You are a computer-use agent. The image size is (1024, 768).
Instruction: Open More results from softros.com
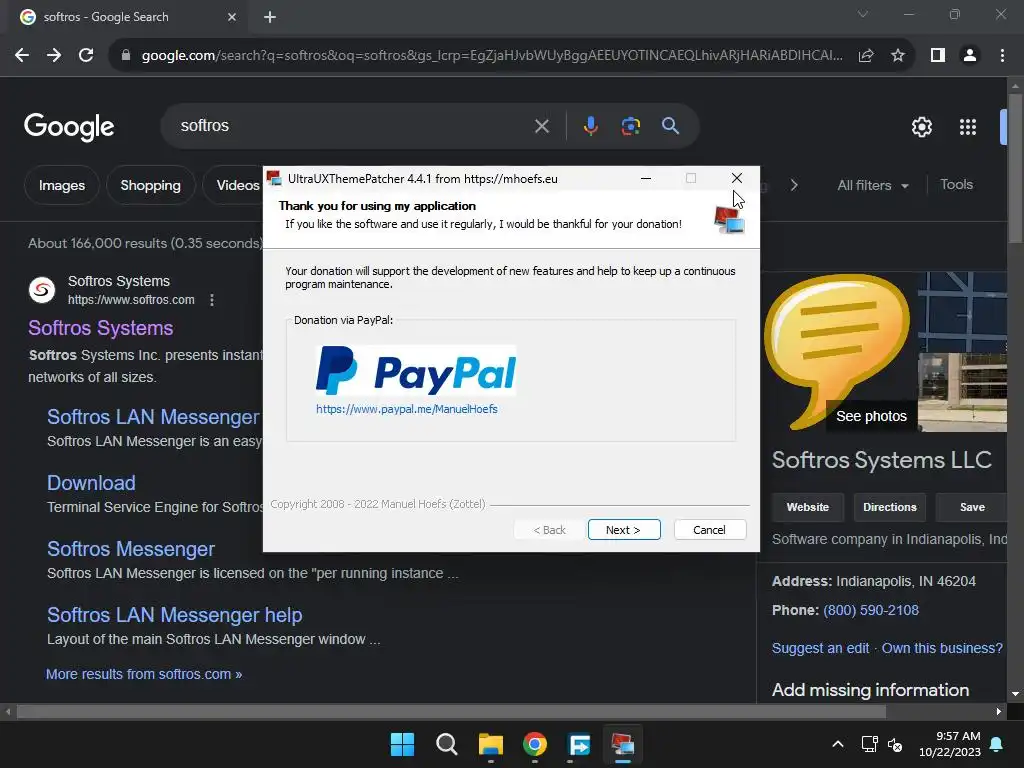click(x=144, y=674)
